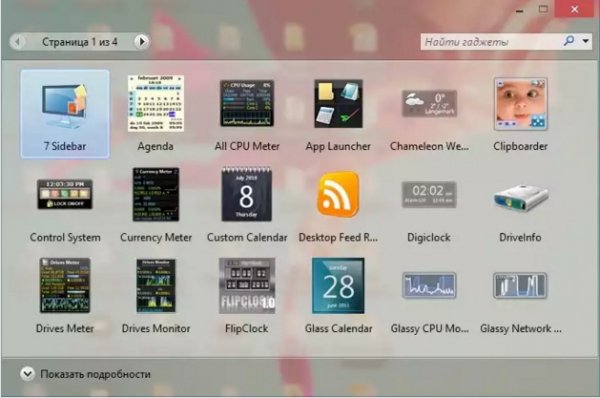
Task: Select the 7 Sidebar gadget icon
Action: pos(65,106)
